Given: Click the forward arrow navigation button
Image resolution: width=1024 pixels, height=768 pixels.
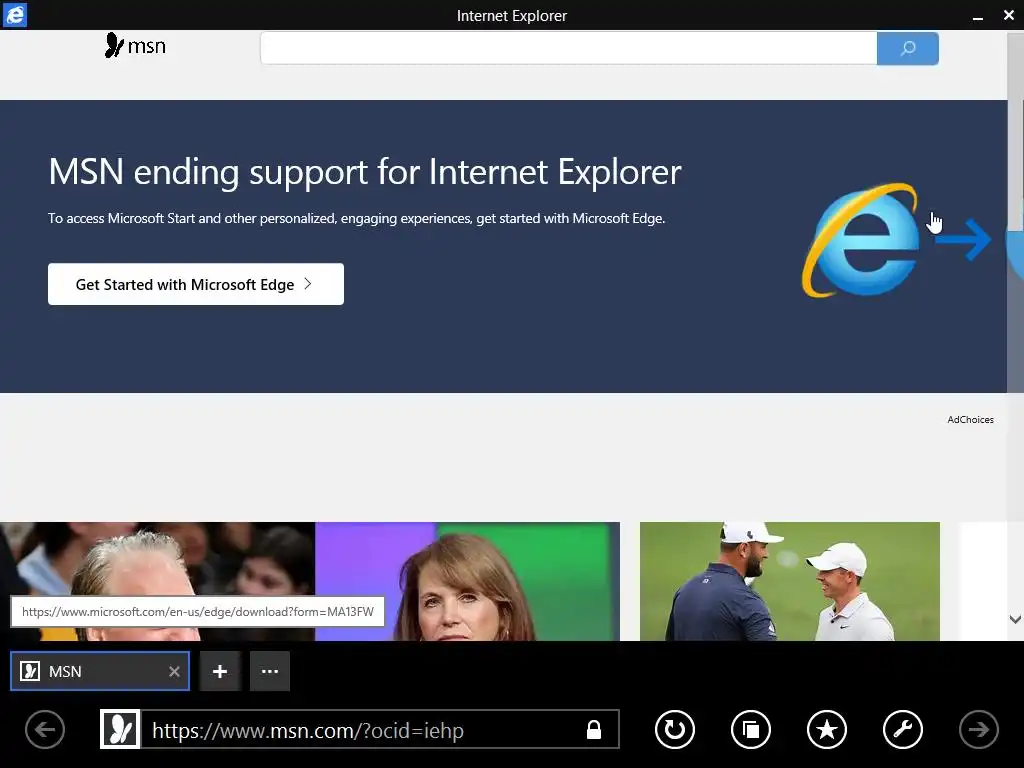Looking at the screenshot, I should 978,729.
